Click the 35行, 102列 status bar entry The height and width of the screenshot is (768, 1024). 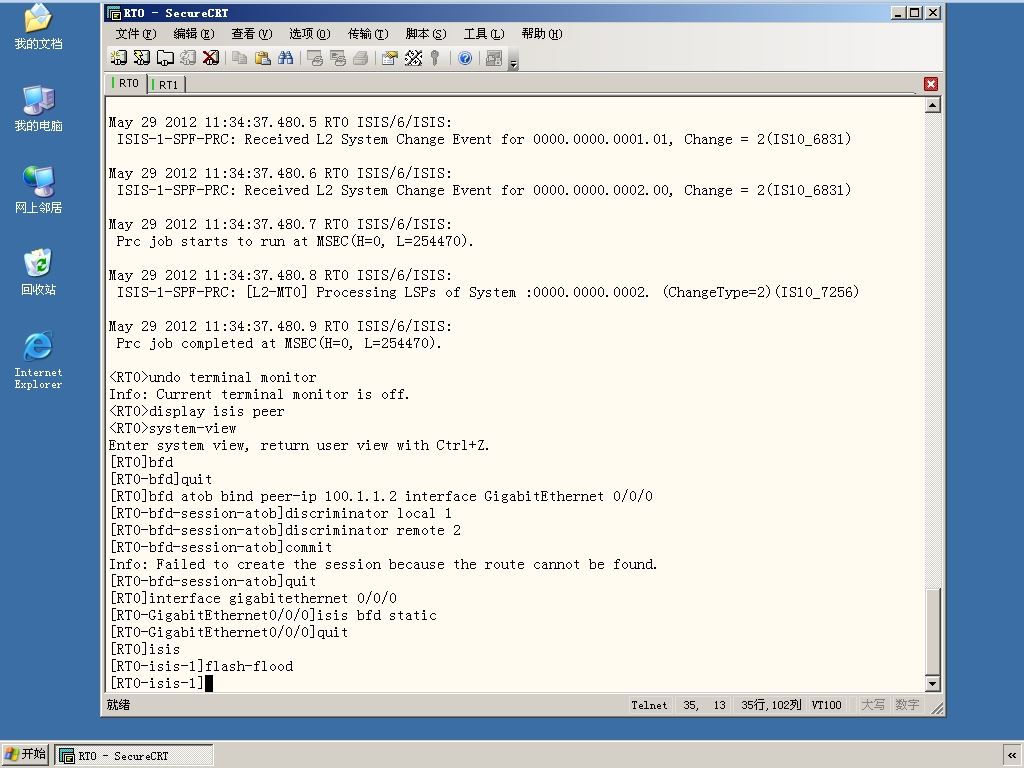[771, 705]
